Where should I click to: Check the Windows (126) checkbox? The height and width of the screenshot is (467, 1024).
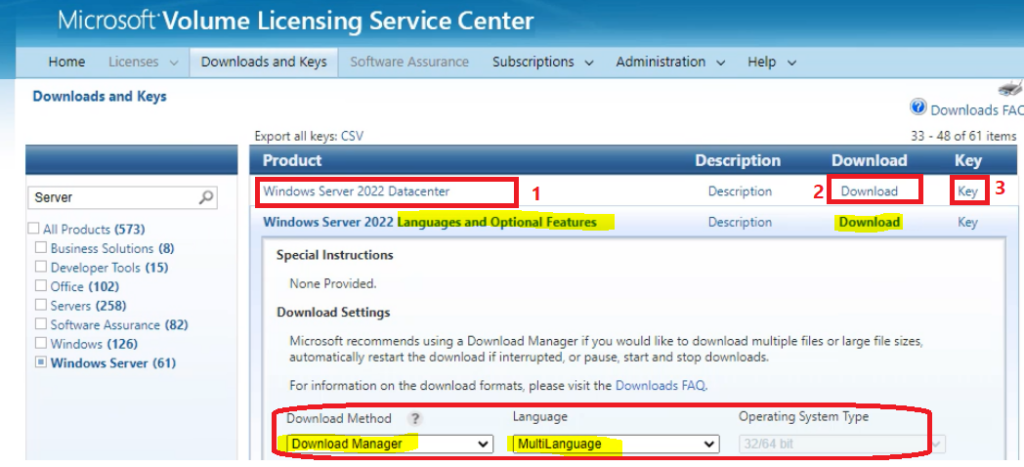pyautogui.click(x=41, y=343)
